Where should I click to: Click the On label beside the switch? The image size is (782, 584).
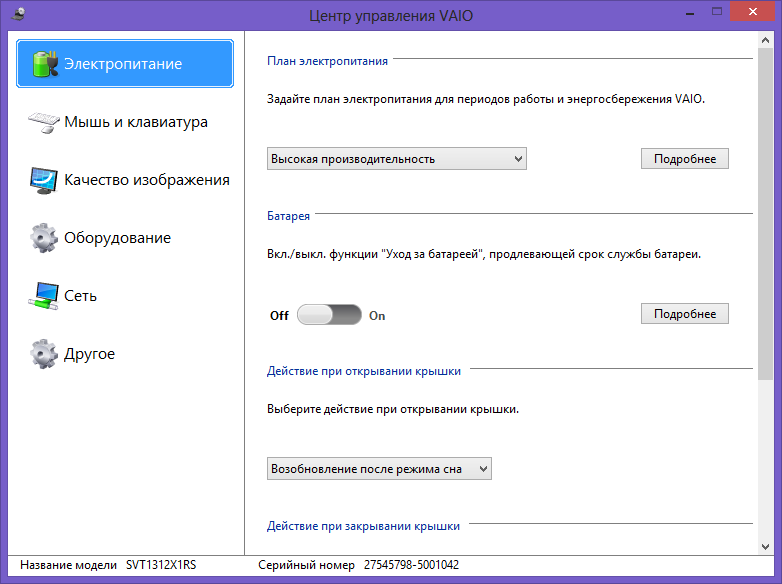[x=377, y=316]
